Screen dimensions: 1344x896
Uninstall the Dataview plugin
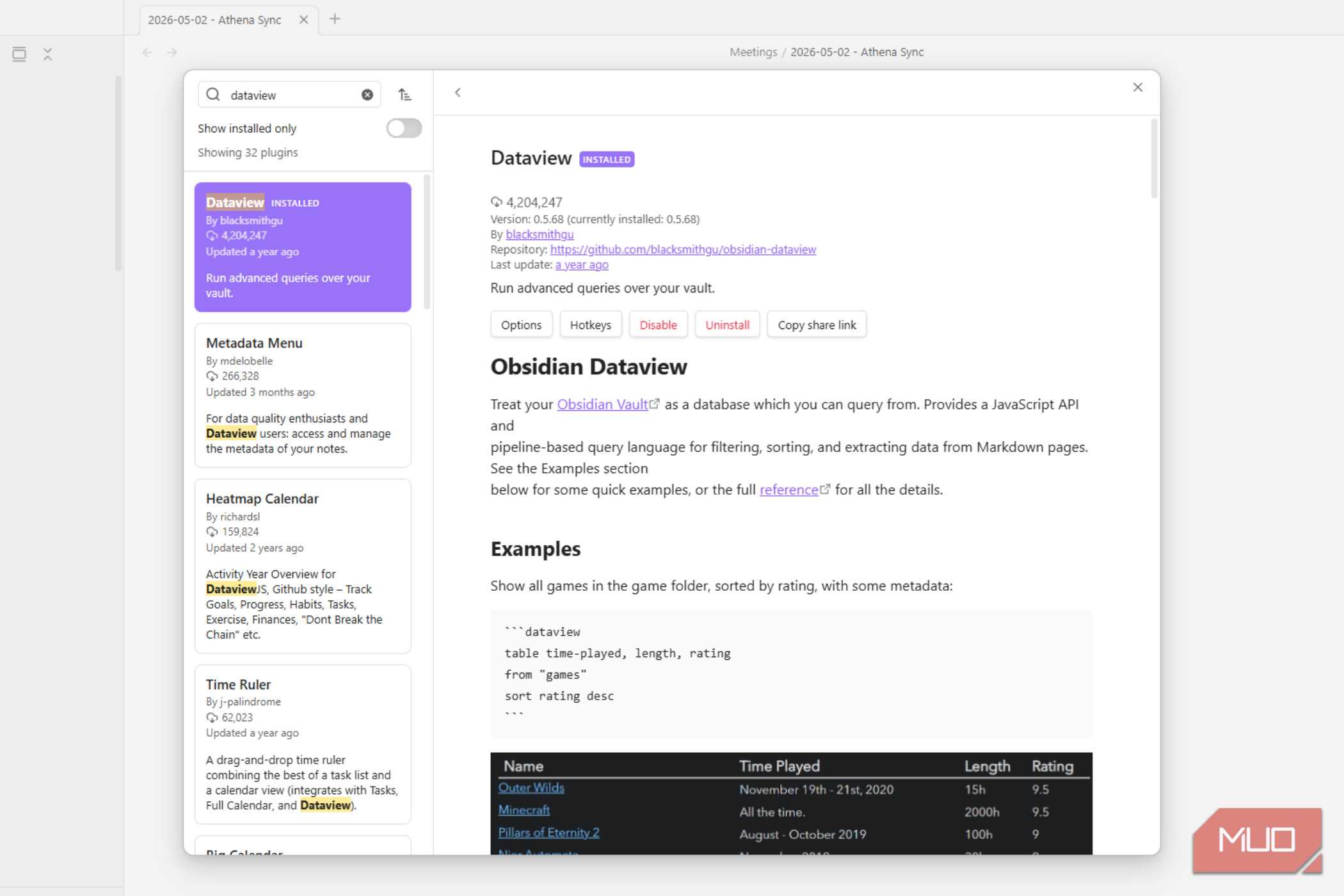(x=727, y=324)
